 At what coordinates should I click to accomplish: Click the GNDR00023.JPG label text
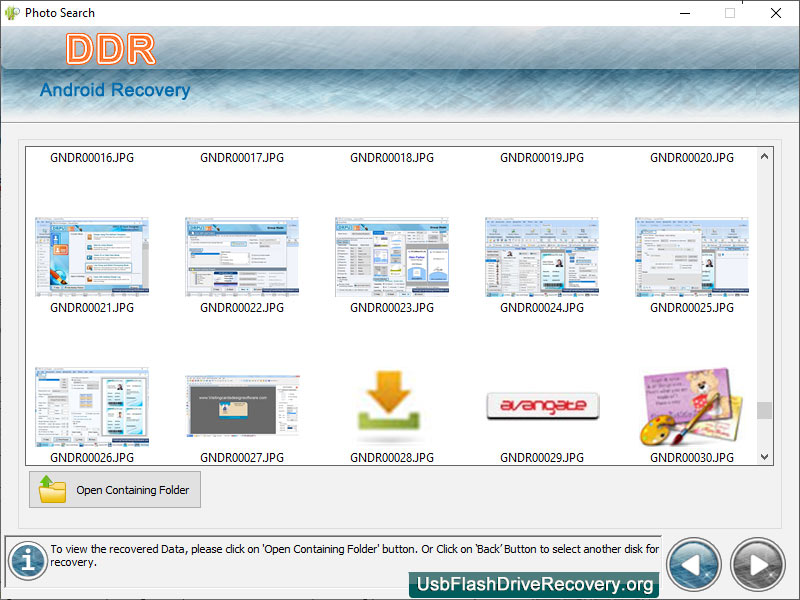pyautogui.click(x=392, y=308)
